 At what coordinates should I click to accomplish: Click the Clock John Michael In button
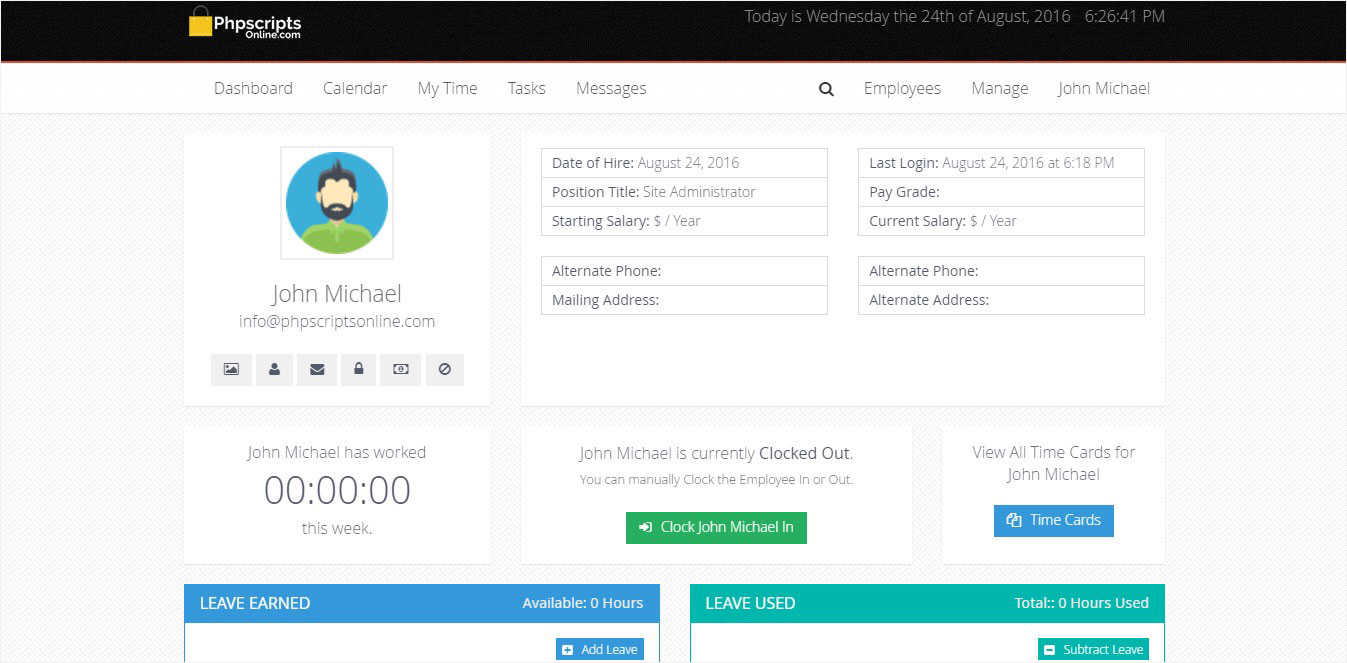pyautogui.click(x=716, y=527)
